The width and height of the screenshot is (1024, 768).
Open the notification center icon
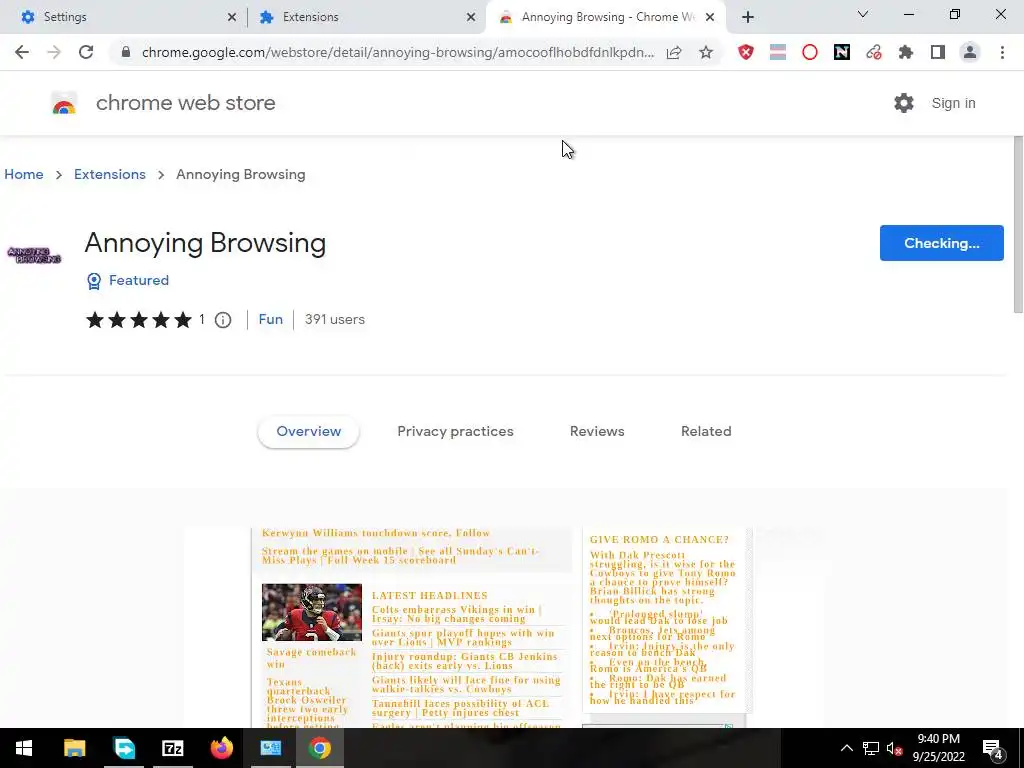pos(993,748)
